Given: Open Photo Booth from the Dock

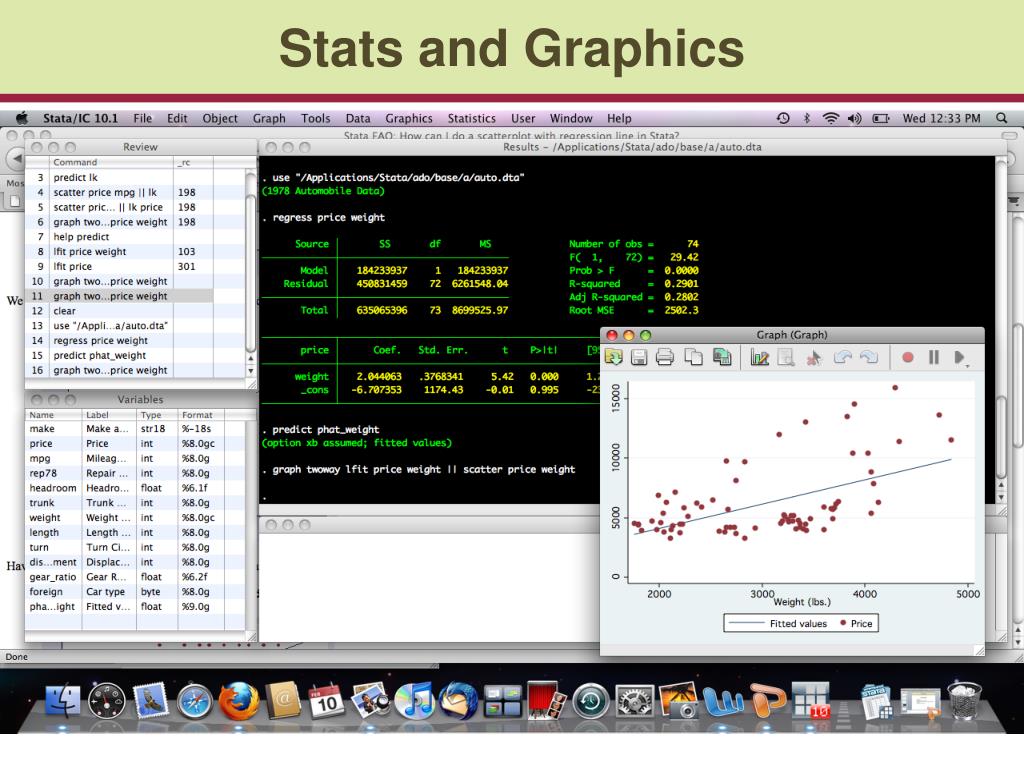Looking at the screenshot, I should (547, 701).
